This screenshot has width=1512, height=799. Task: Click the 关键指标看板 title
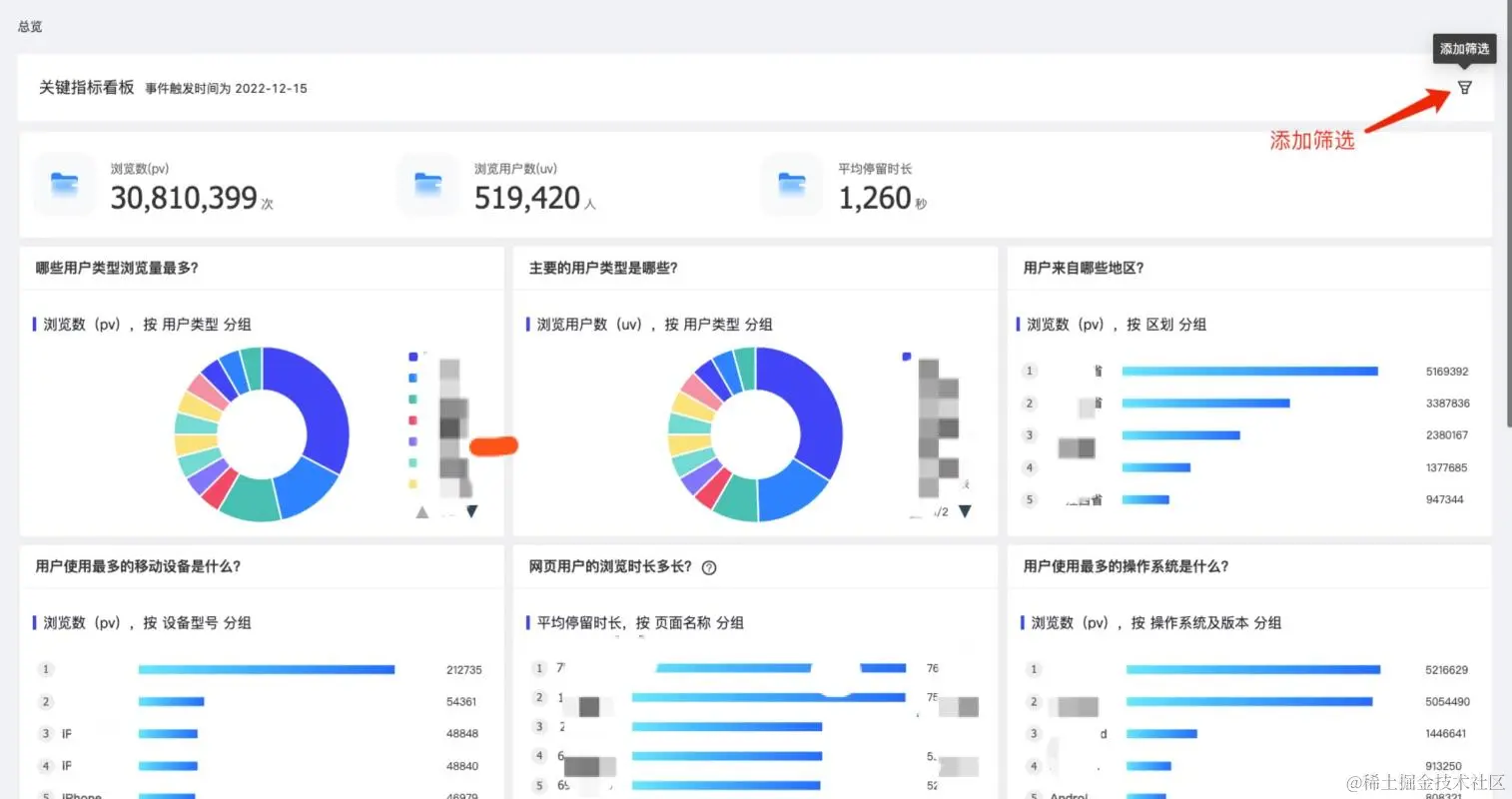[x=86, y=88]
